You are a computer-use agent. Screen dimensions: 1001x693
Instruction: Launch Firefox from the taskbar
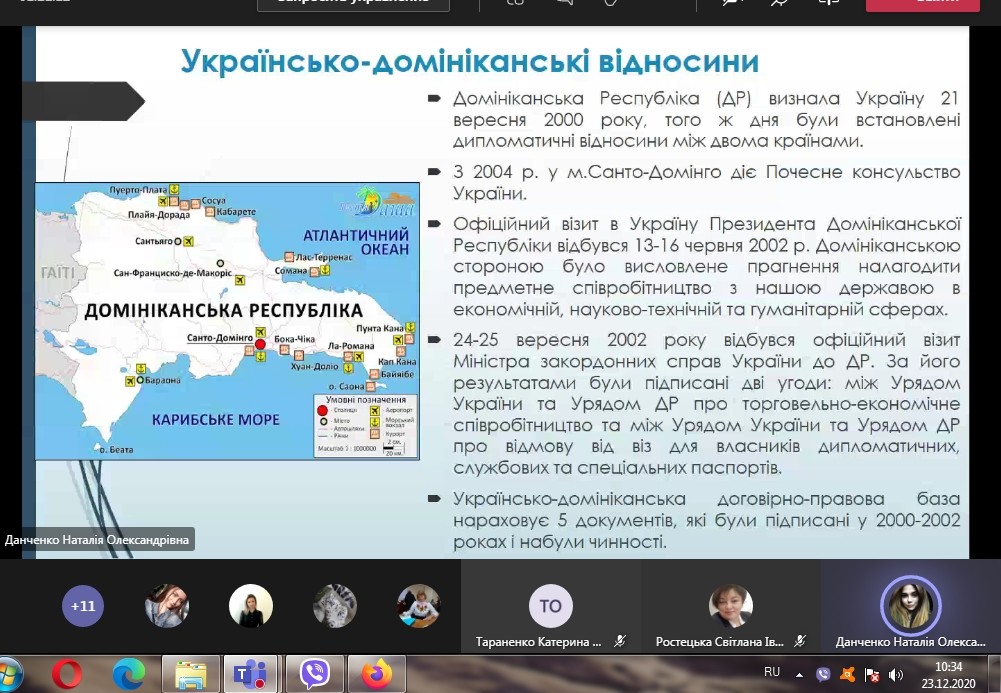coord(376,674)
